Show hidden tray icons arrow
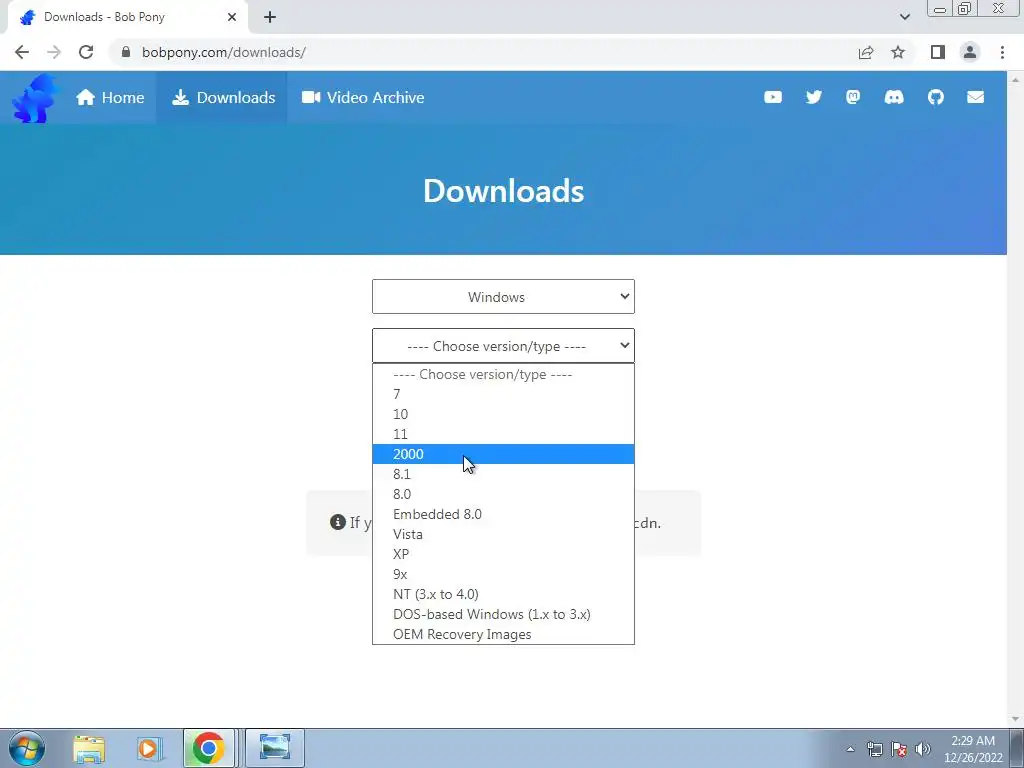1024x768 pixels. 850,749
